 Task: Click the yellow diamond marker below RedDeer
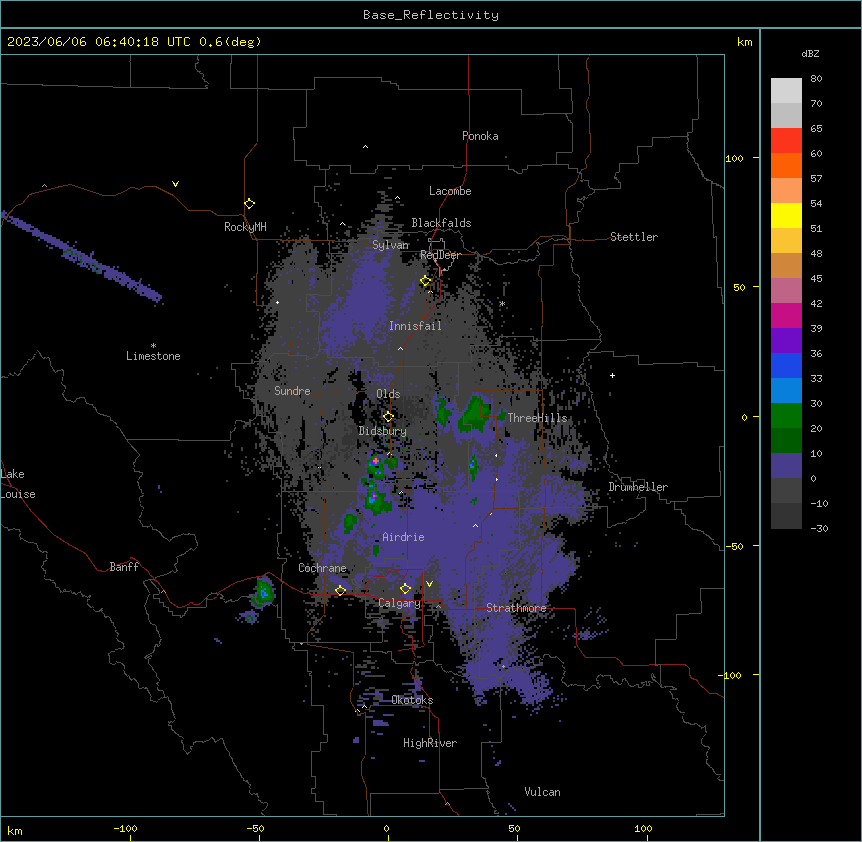point(426,281)
